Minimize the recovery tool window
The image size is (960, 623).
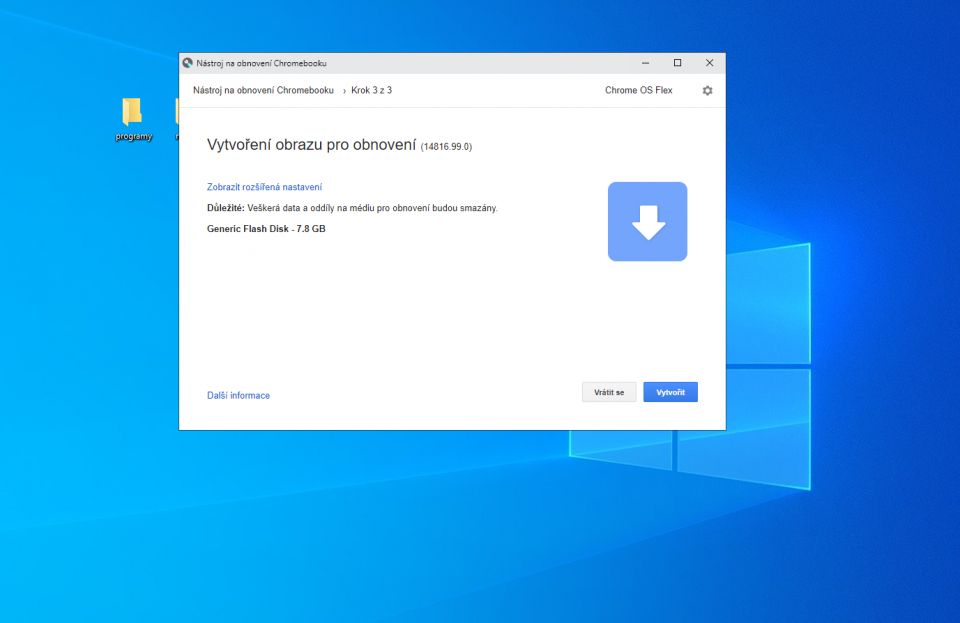[x=645, y=63]
